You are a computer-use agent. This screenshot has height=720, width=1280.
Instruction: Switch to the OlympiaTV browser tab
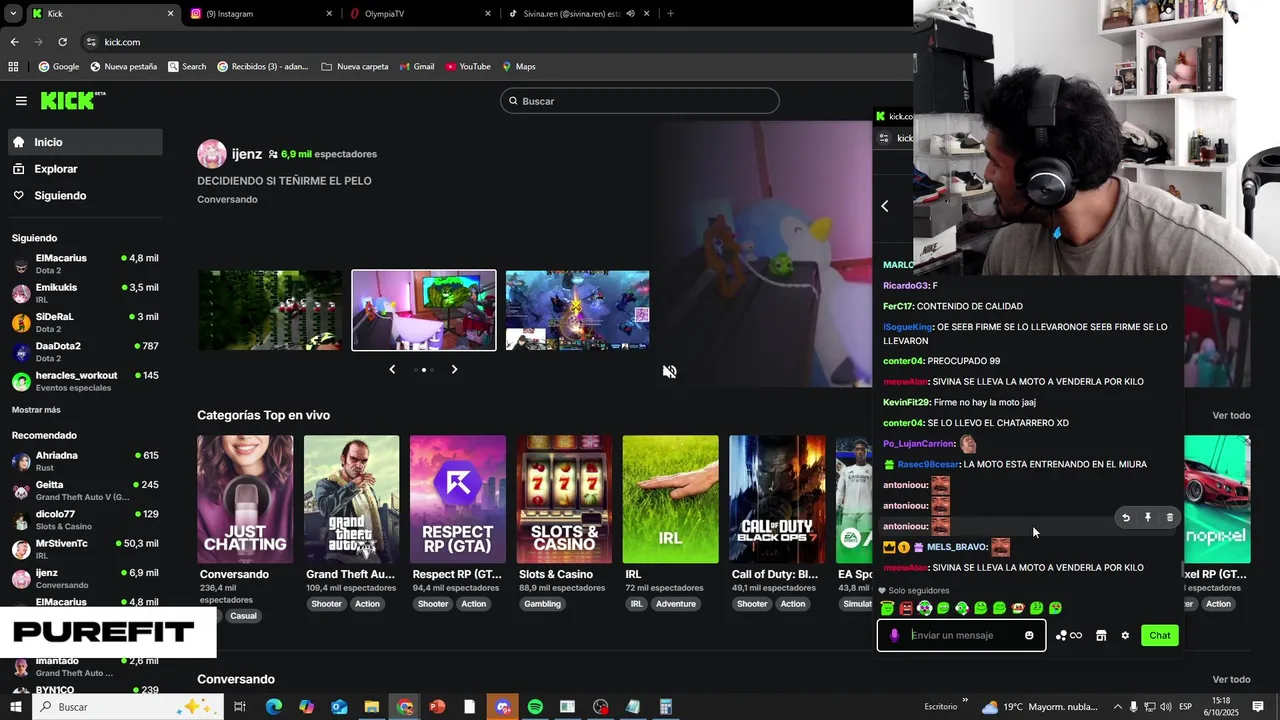pos(420,14)
